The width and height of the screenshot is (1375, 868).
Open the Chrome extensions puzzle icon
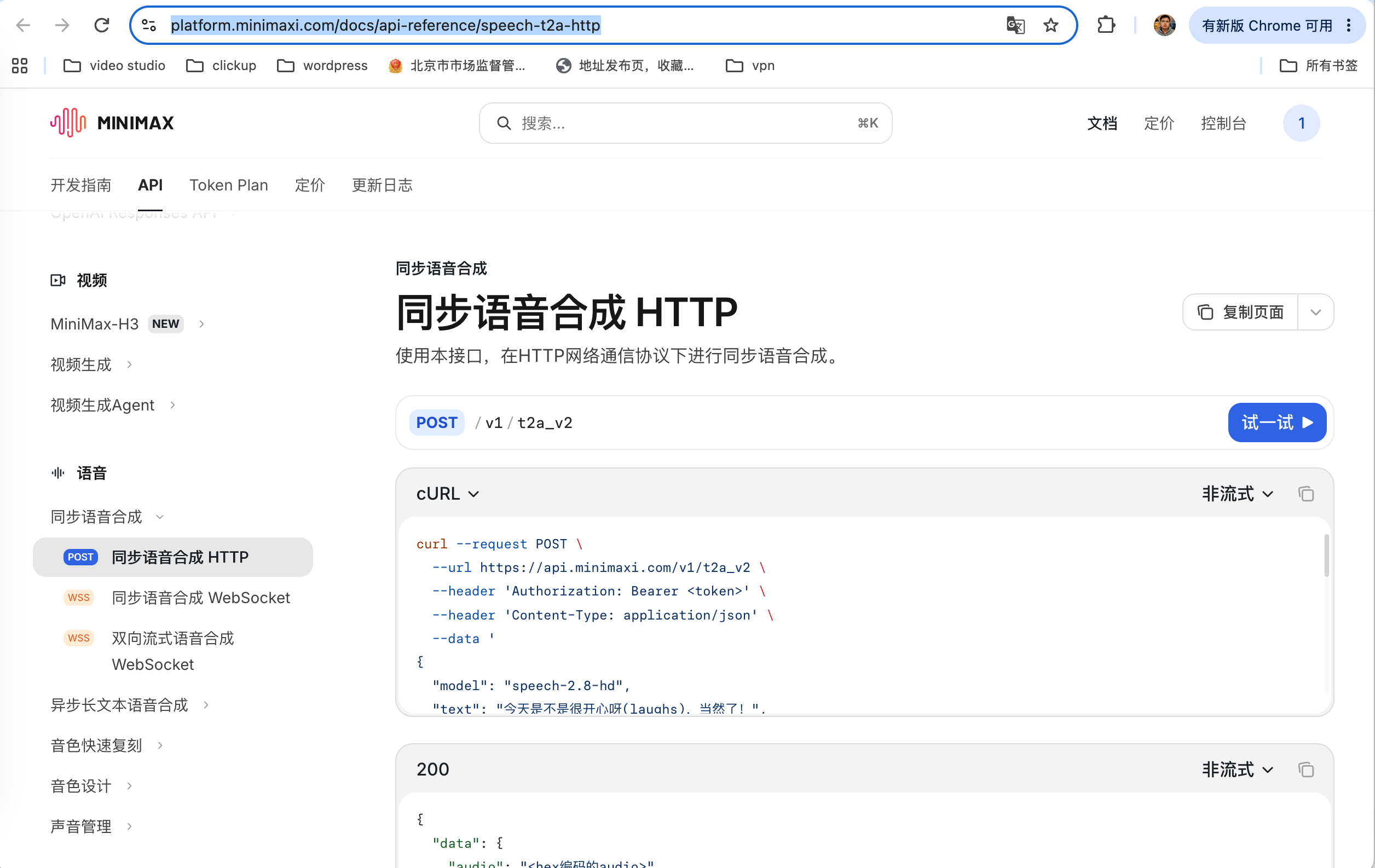point(1106,25)
